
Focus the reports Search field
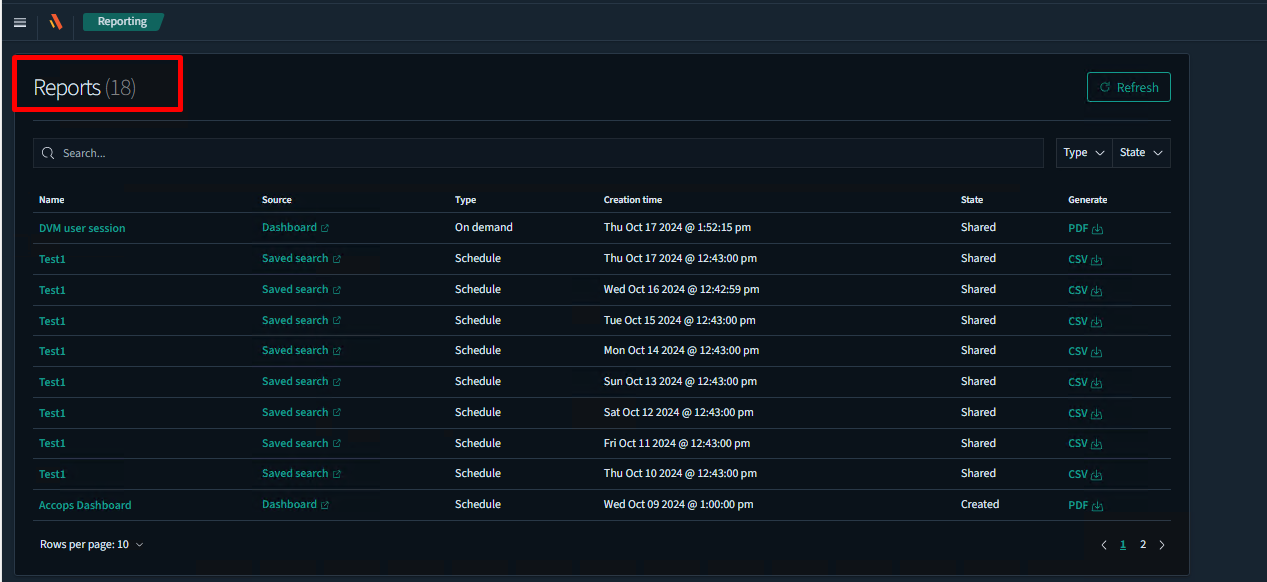[540, 153]
